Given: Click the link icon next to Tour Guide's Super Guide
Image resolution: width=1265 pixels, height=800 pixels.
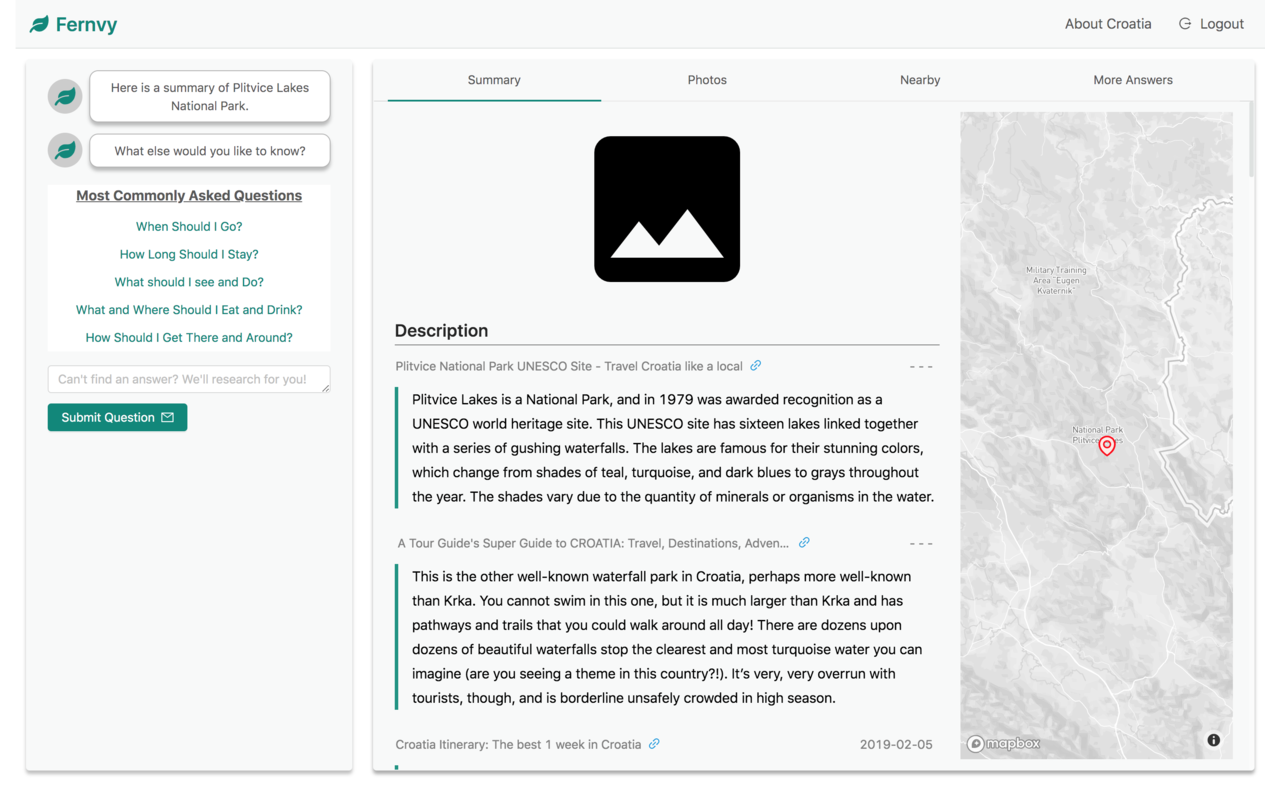Looking at the screenshot, I should point(804,542).
